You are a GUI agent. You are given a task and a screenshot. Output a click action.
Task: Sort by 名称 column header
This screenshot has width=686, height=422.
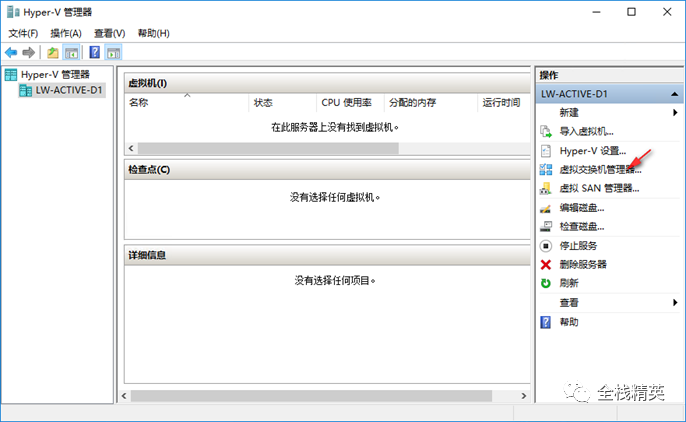click(187, 103)
